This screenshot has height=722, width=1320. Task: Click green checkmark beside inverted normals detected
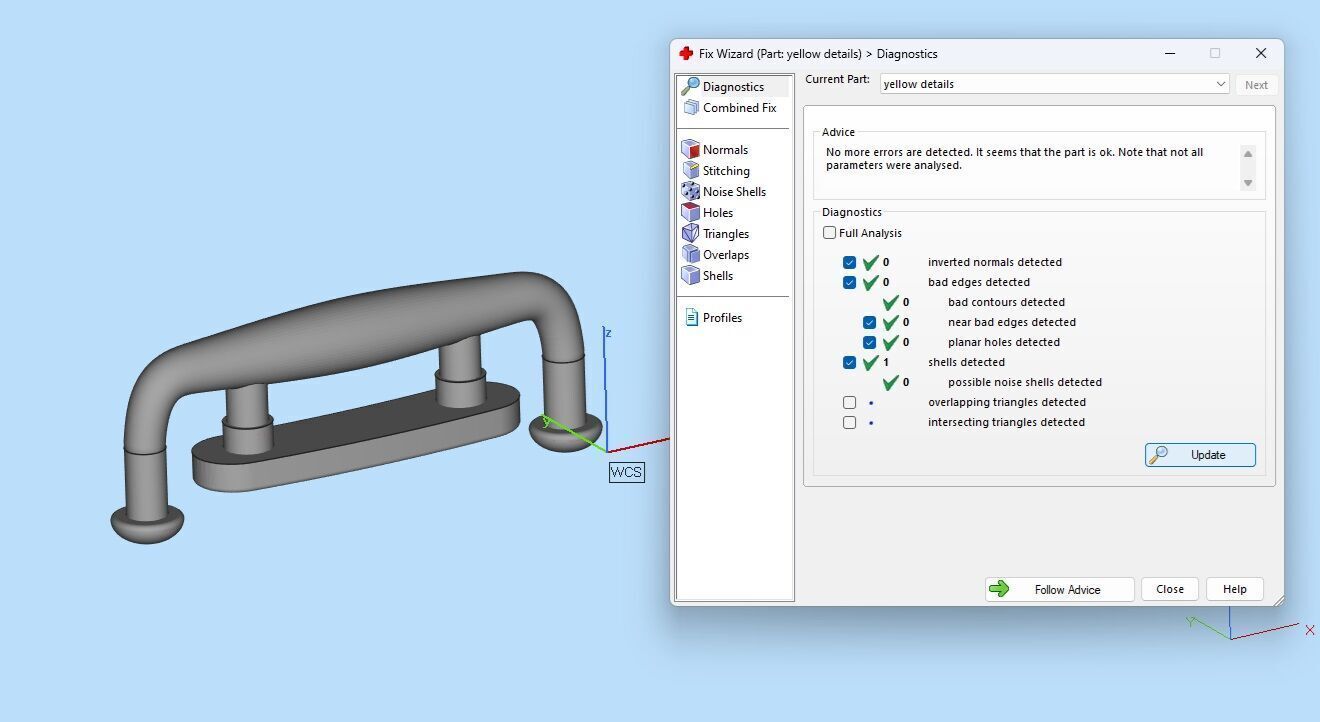coord(870,262)
